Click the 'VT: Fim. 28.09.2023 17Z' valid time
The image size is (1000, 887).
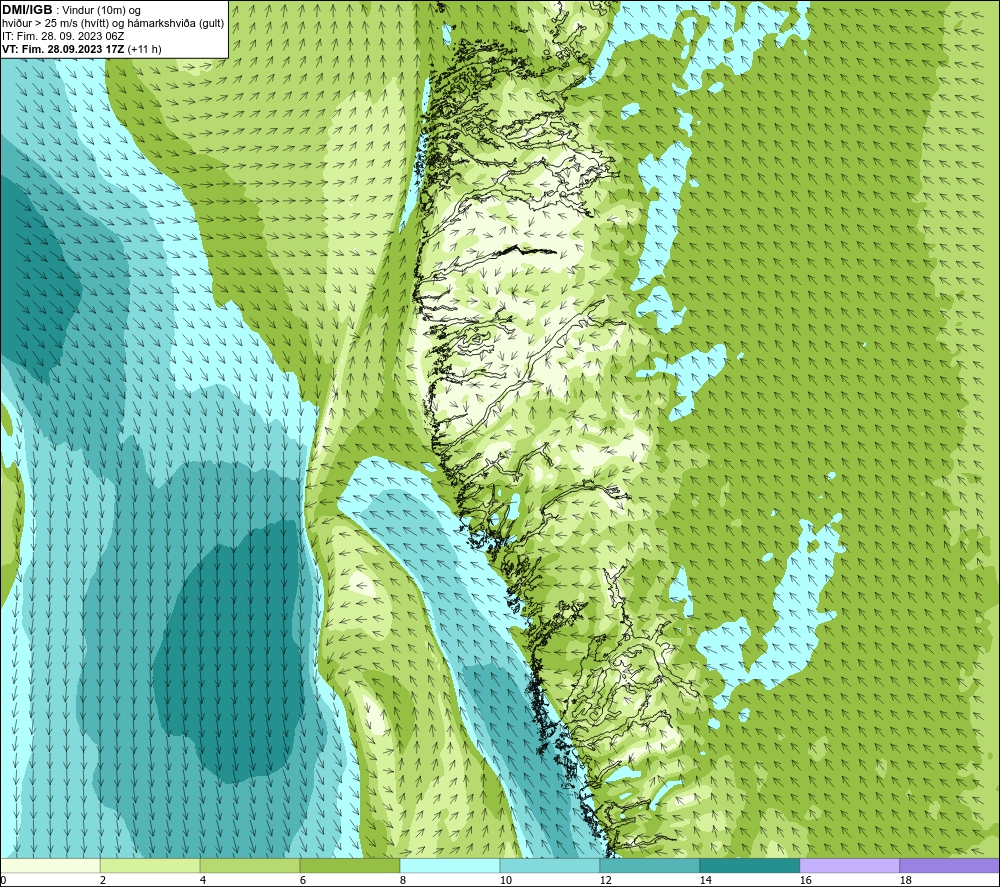click(x=64, y=49)
